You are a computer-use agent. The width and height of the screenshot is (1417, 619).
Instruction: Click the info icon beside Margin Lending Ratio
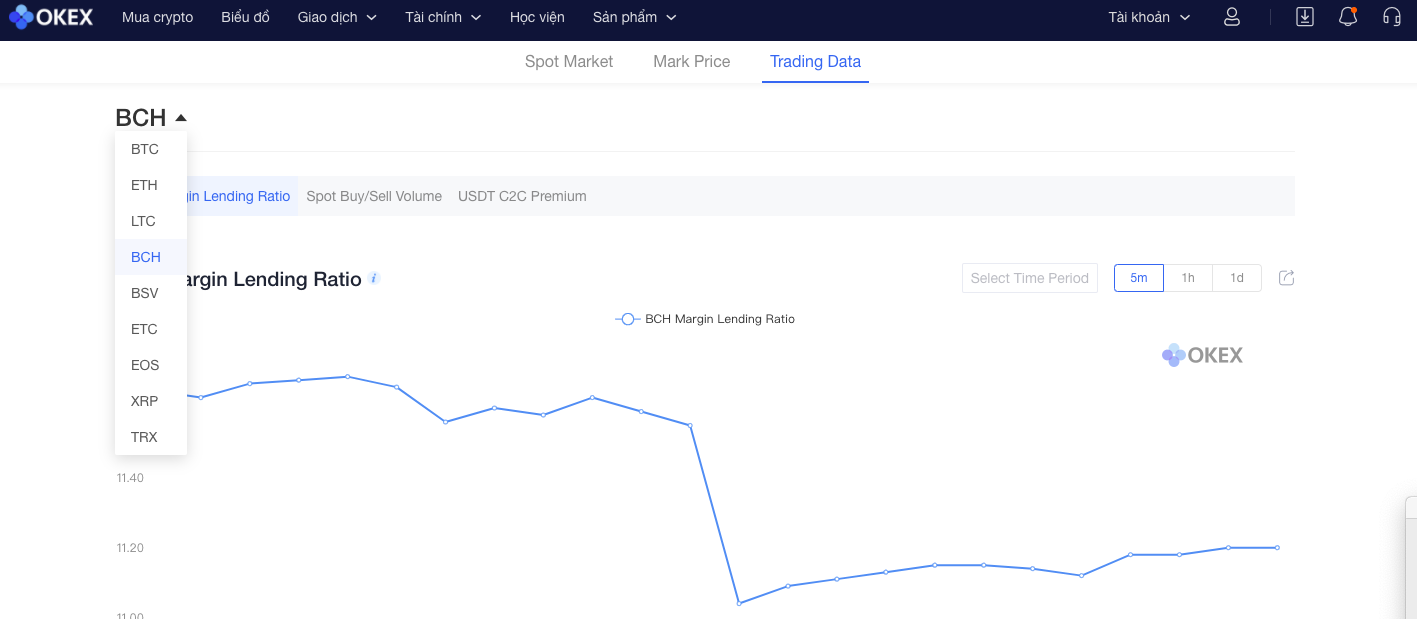[x=374, y=278]
